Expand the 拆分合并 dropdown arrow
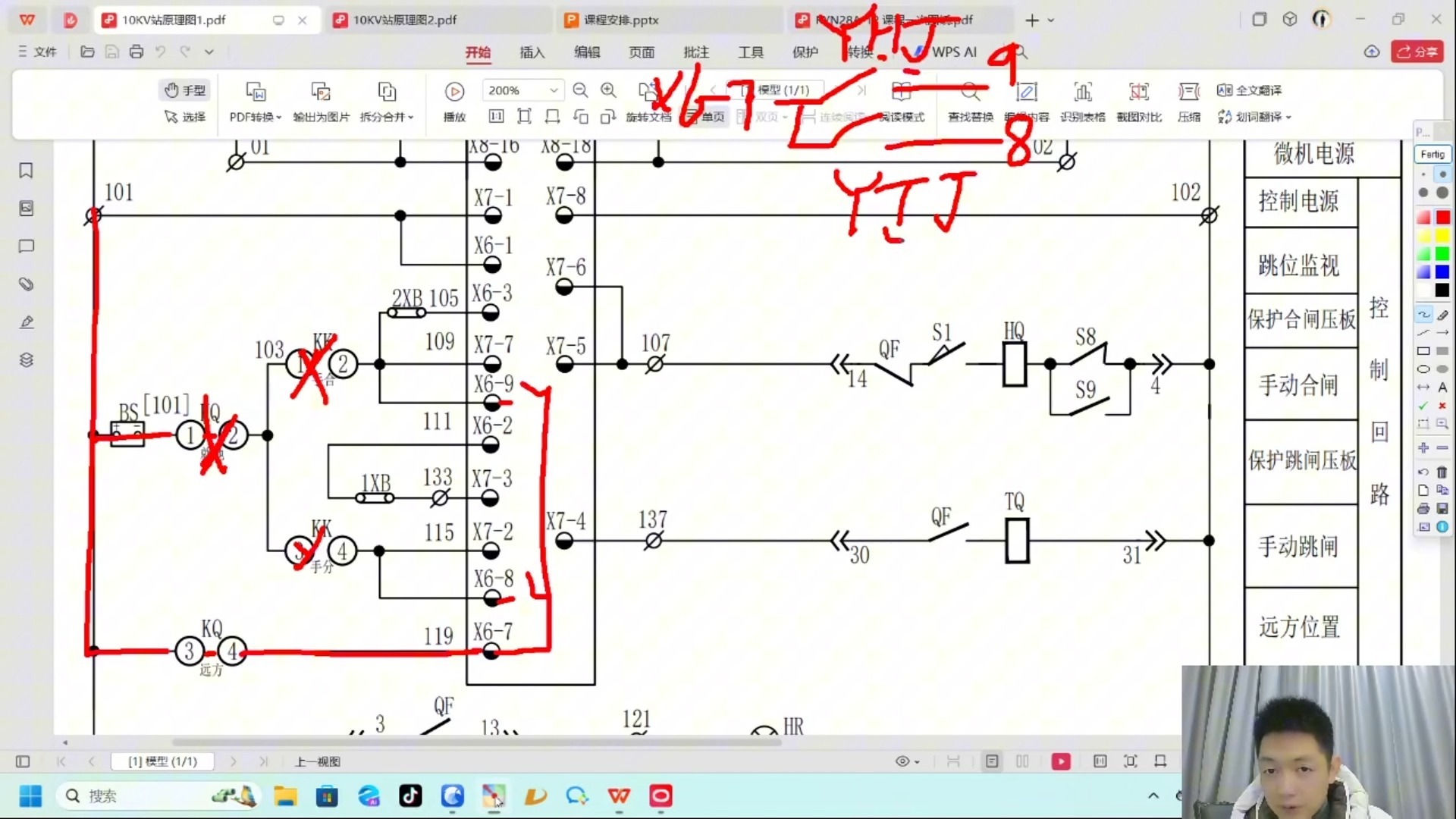 point(411,118)
